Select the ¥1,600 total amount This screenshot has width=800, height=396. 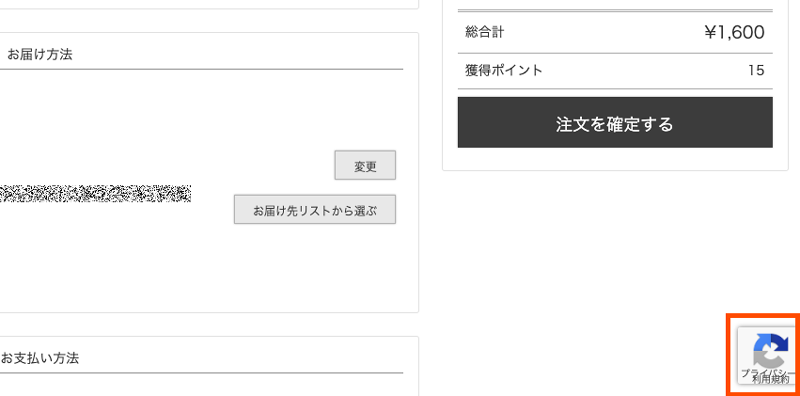coord(734,33)
